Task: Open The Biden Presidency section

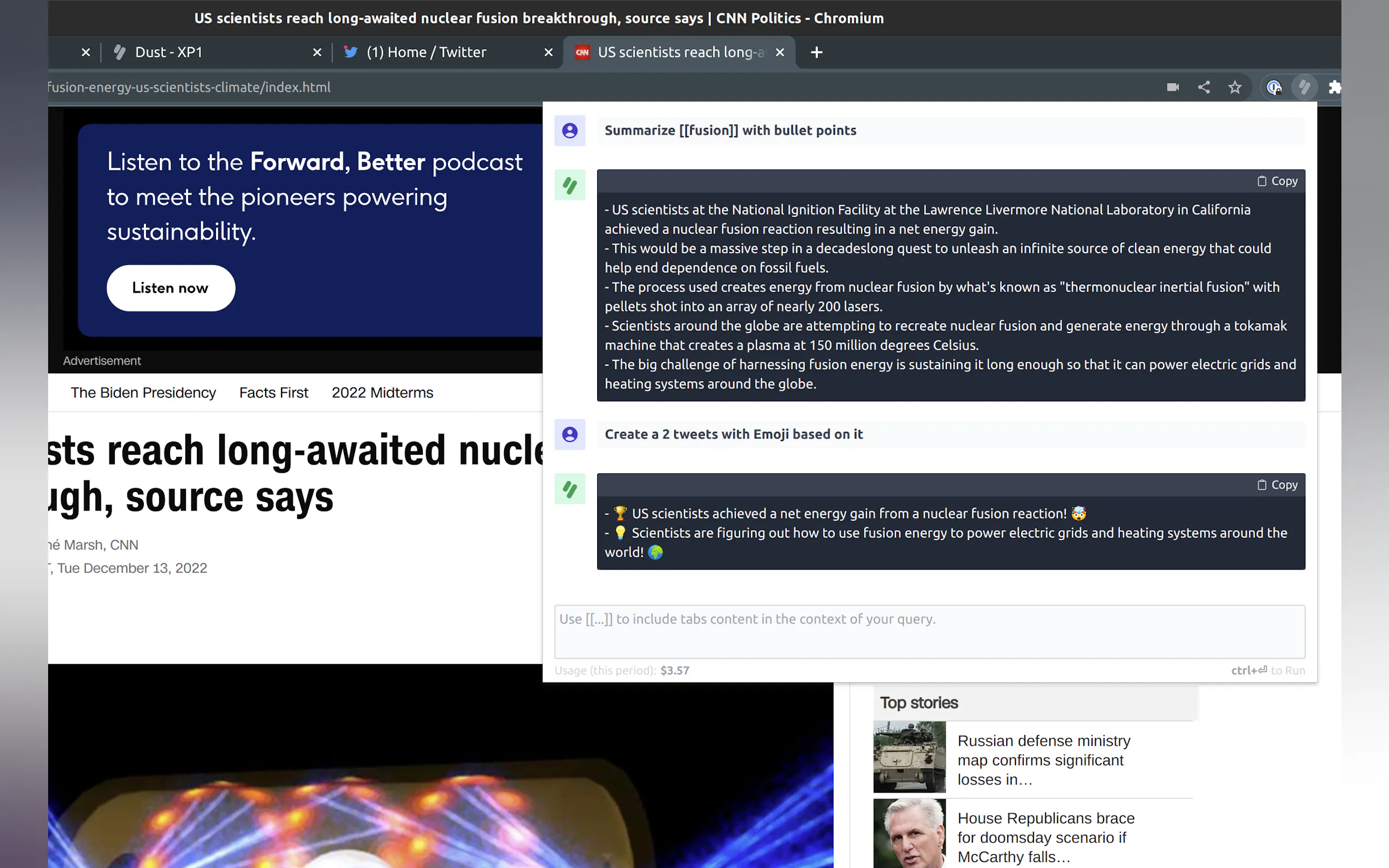Action: tap(143, 392)
